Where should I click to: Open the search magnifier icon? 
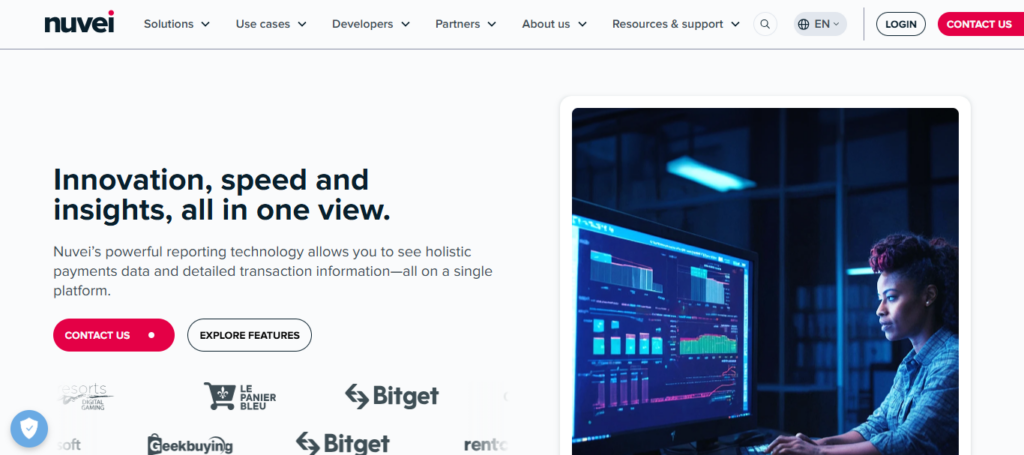pyautogui.click(x=765, y=24)
